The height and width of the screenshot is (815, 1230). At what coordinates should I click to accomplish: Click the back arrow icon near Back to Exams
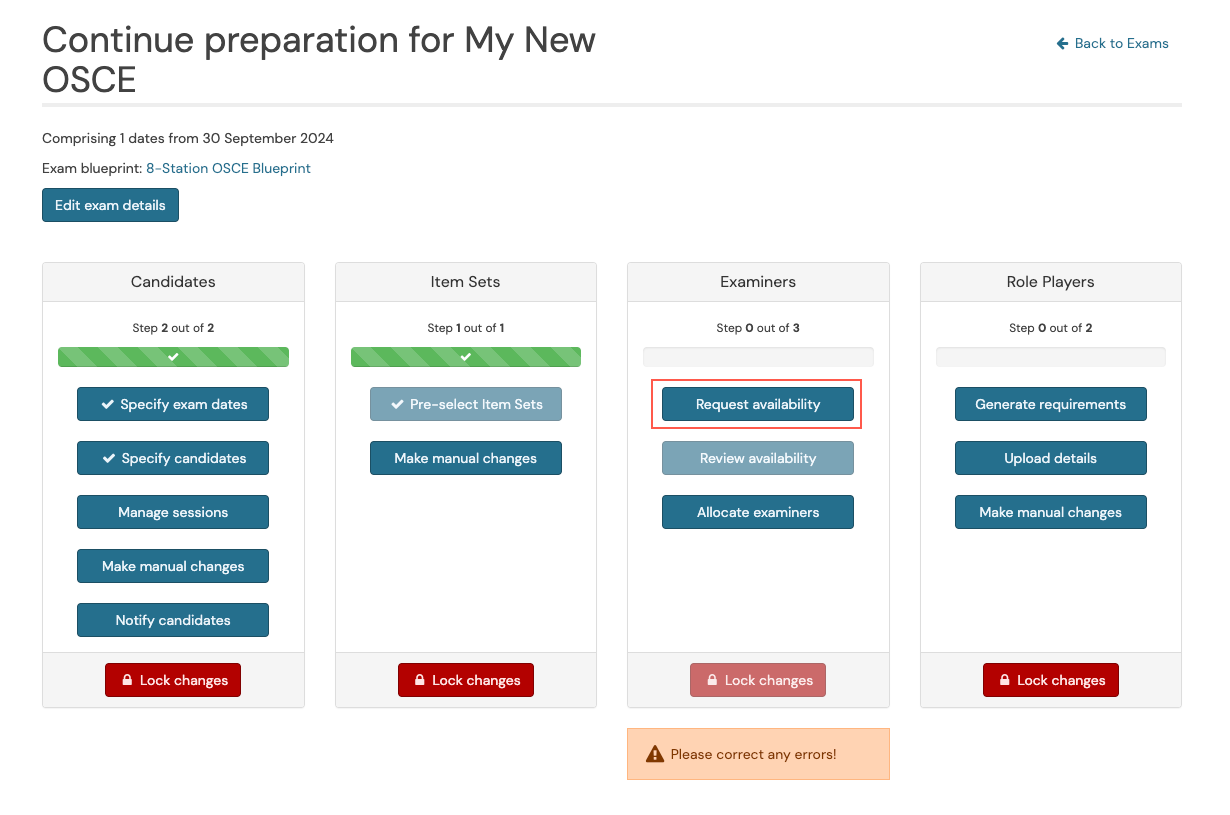pos(1063,44)
